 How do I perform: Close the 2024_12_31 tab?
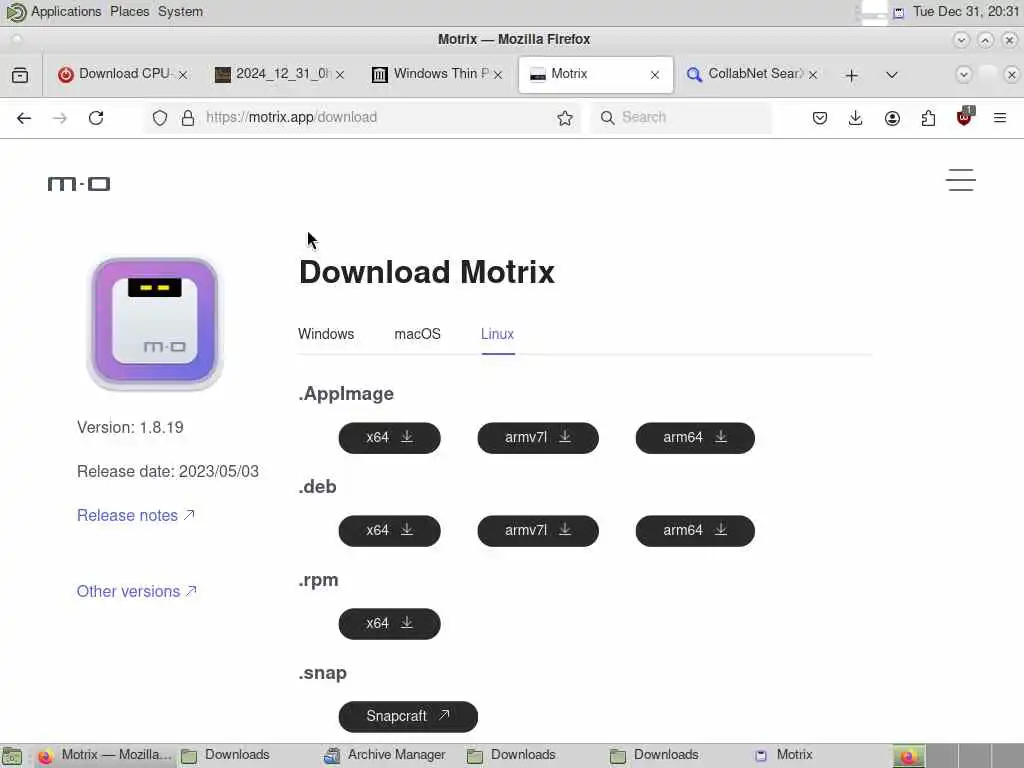[x=340, y=75]
